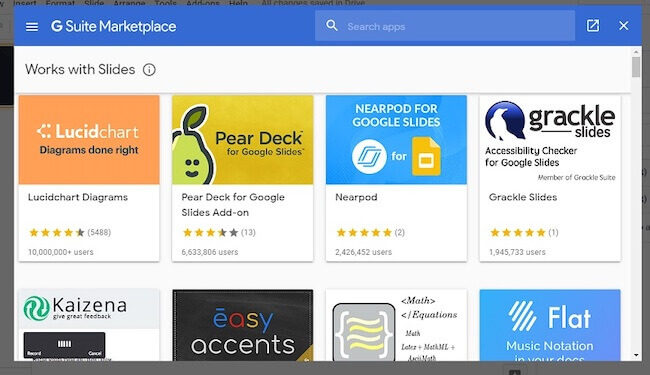Click the info icon beside Works with Slides
650x375 pixels.
[x=149, y=70]
